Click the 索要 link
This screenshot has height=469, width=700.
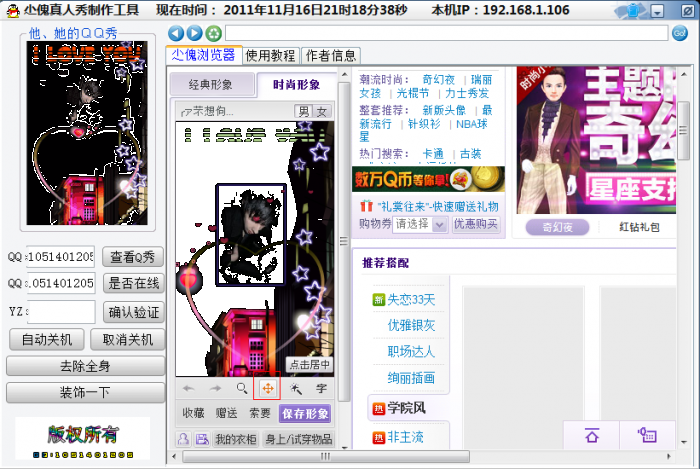(260, 413)
